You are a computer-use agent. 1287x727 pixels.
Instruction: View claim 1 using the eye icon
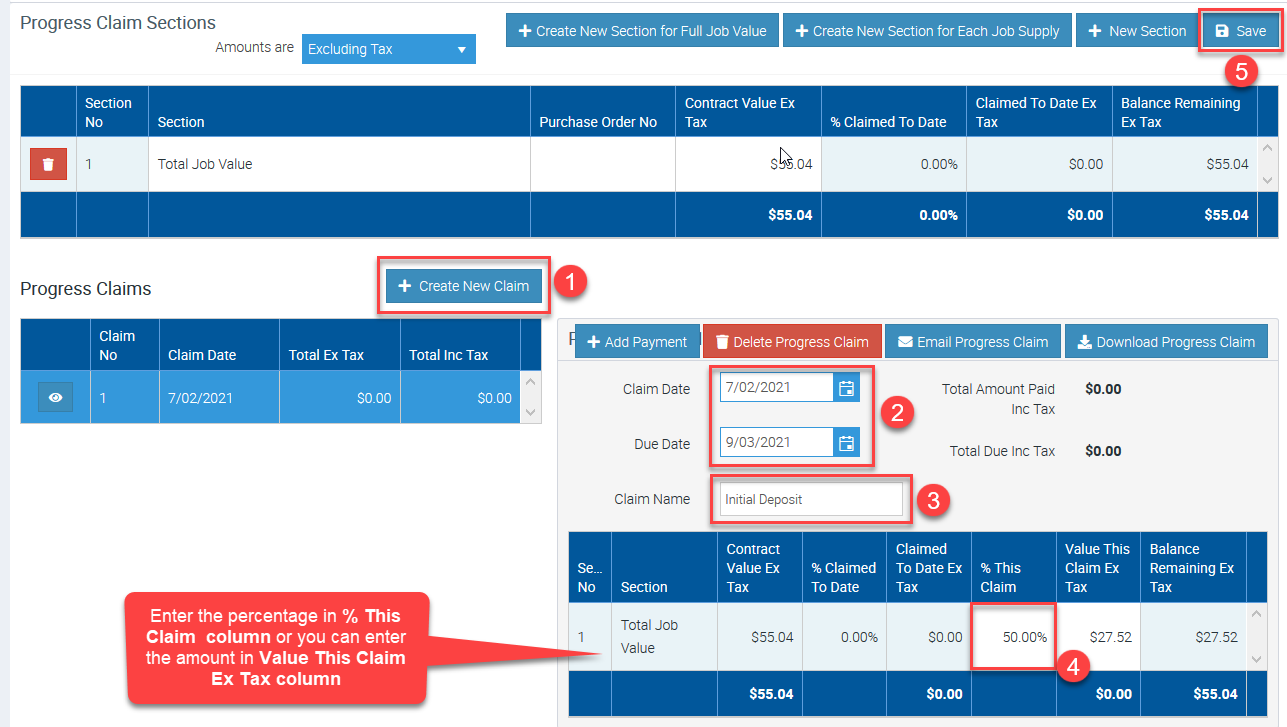click(56, 397)
